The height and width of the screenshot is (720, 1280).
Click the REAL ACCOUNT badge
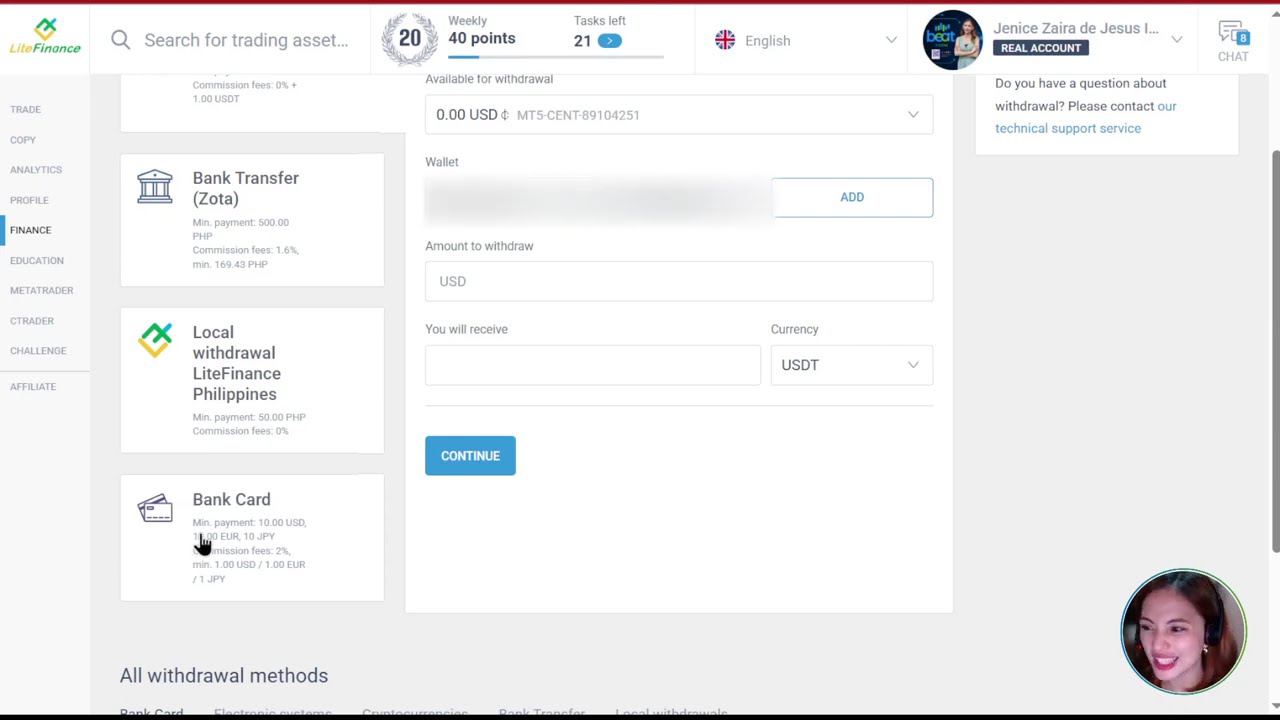click(x=1040, y=48)
